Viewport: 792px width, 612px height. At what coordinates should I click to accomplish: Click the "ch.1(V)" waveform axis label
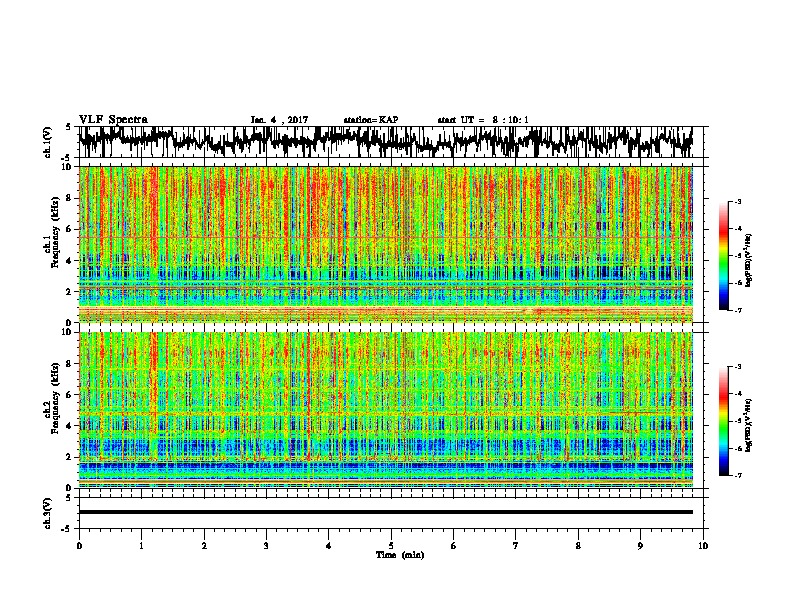[48, 142]
